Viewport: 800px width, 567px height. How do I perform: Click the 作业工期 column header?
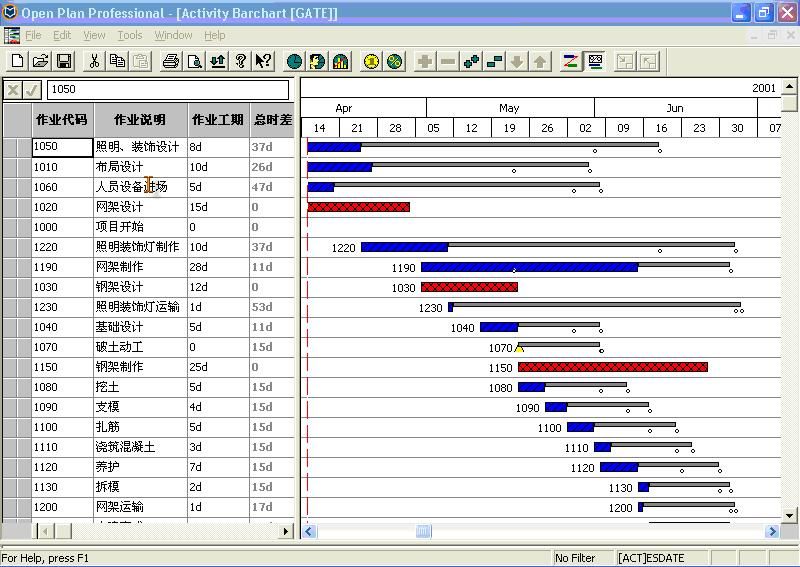(x=217, y=120)
